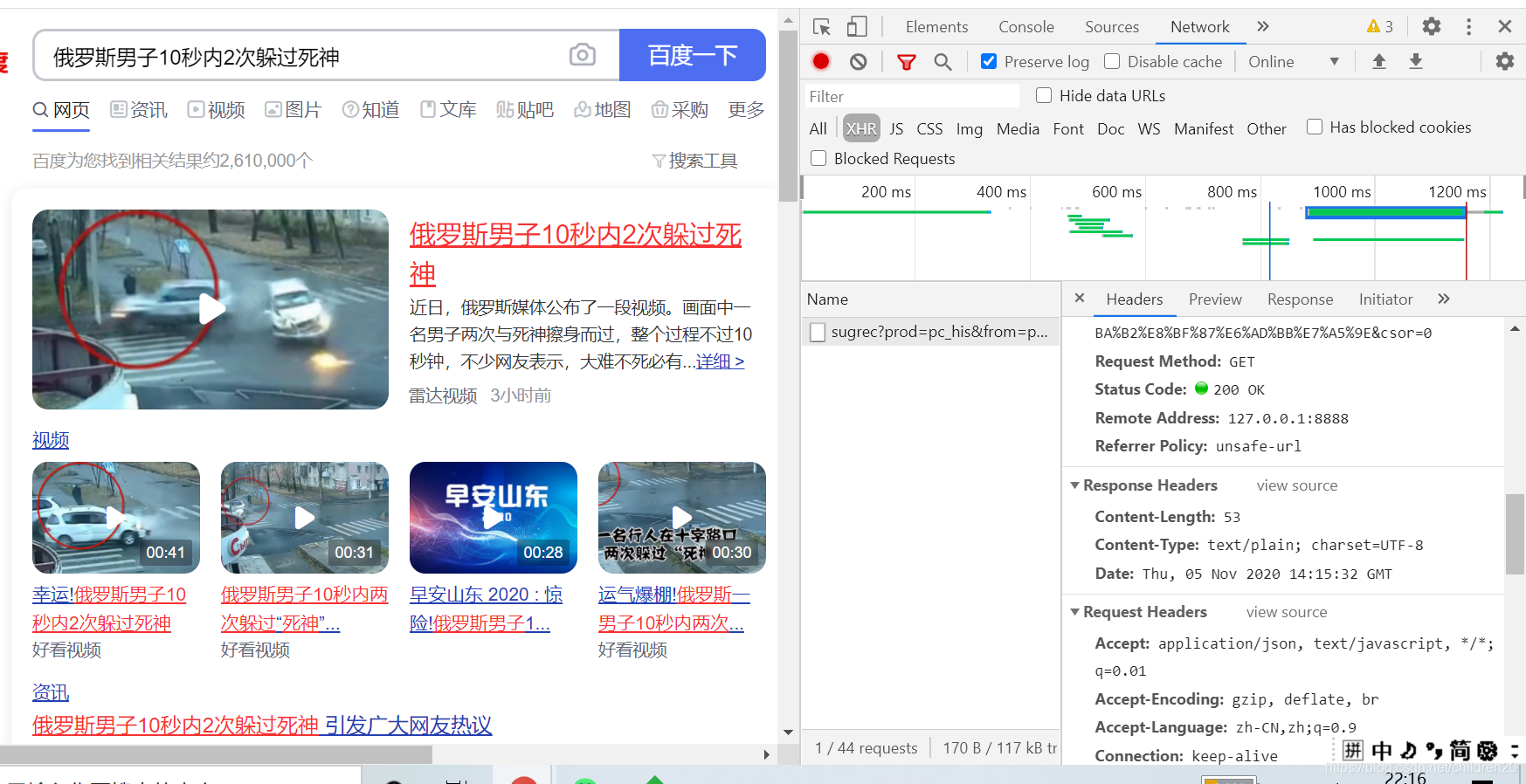Click the export HAR download arrow
1526x784 pixels.
(1416, 61)
